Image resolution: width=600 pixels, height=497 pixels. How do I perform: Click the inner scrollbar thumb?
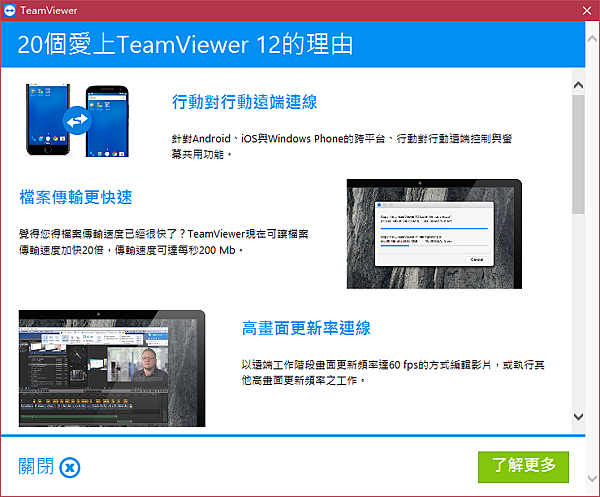click(x=578, y=155)
